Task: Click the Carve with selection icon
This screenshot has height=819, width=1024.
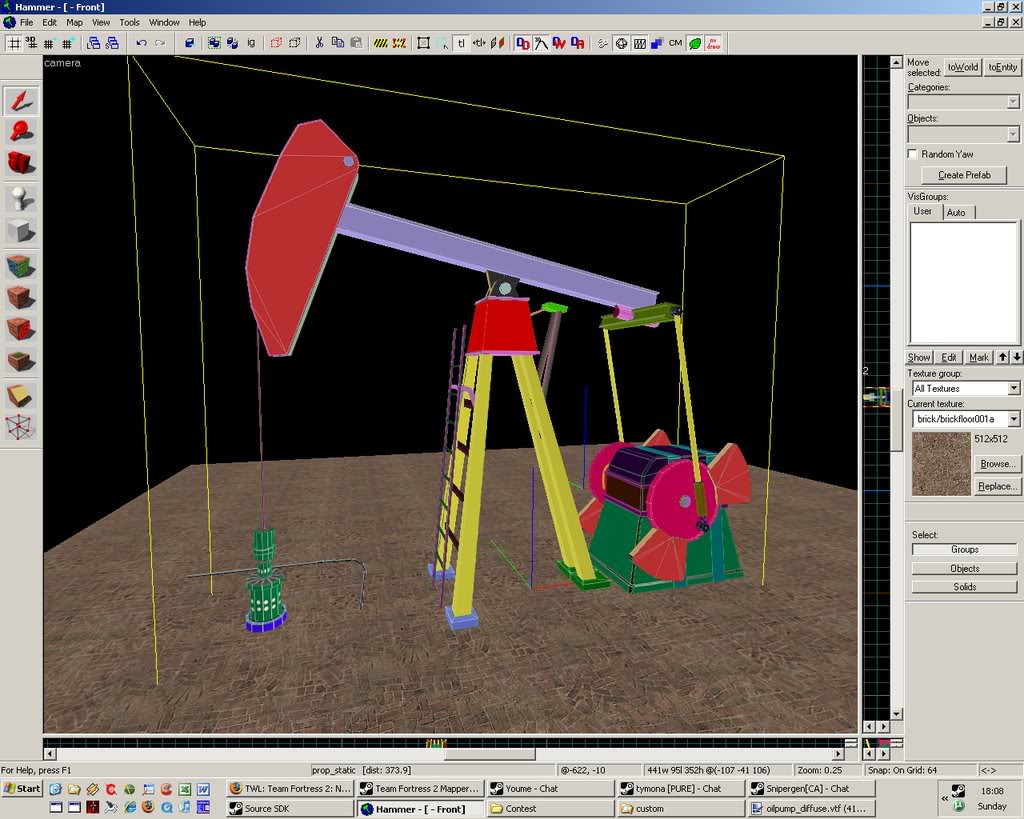Action: [x=189, y=44]
